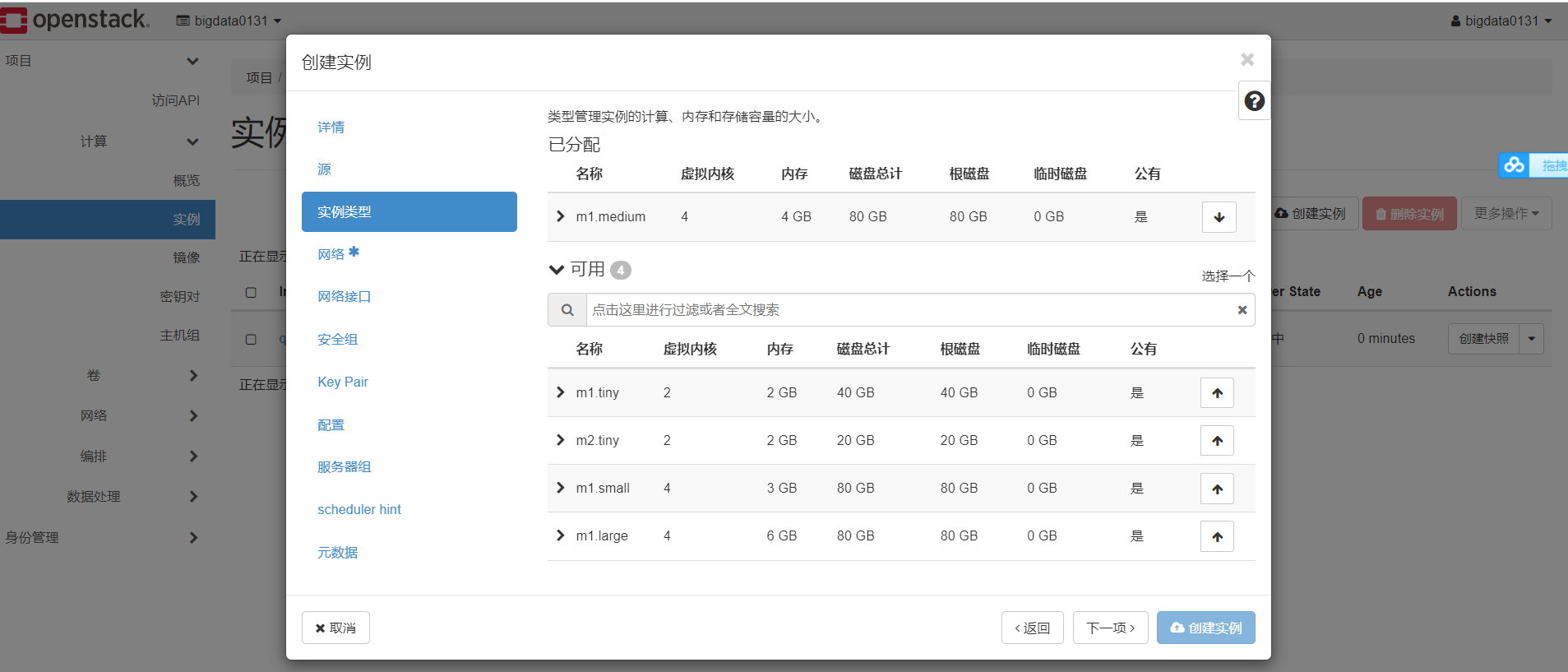
Task: Click the blue cloud extension icon
Action: pos(1514,165)
